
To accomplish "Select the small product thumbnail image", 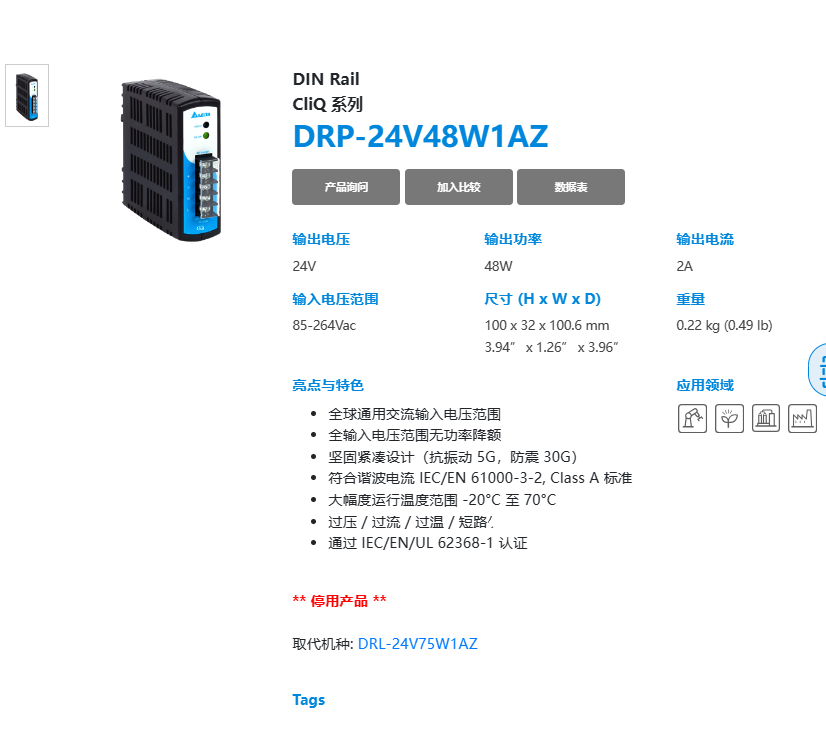I will click(x=27, y=95).
